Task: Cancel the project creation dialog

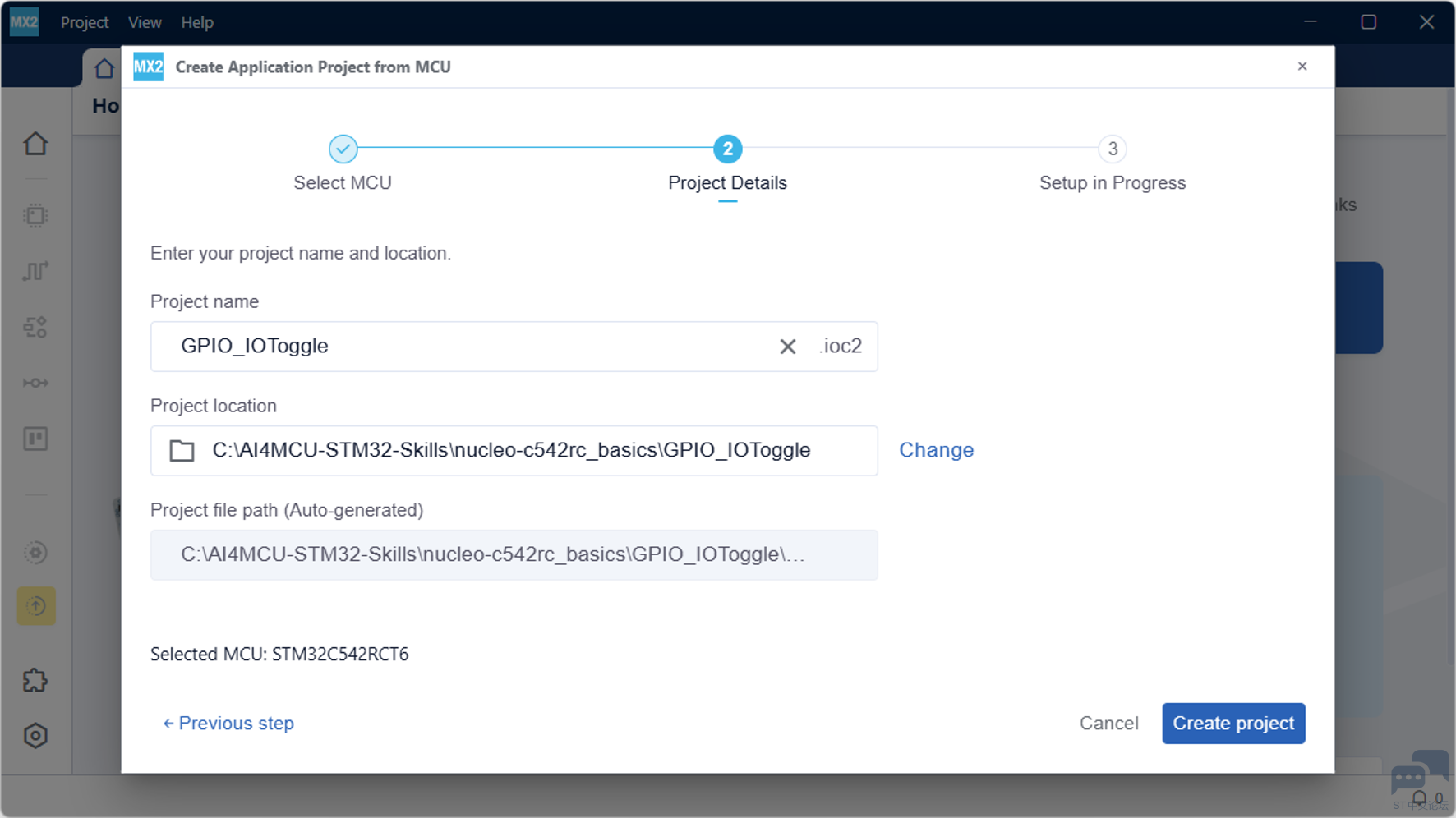Action: [1108, 724]
